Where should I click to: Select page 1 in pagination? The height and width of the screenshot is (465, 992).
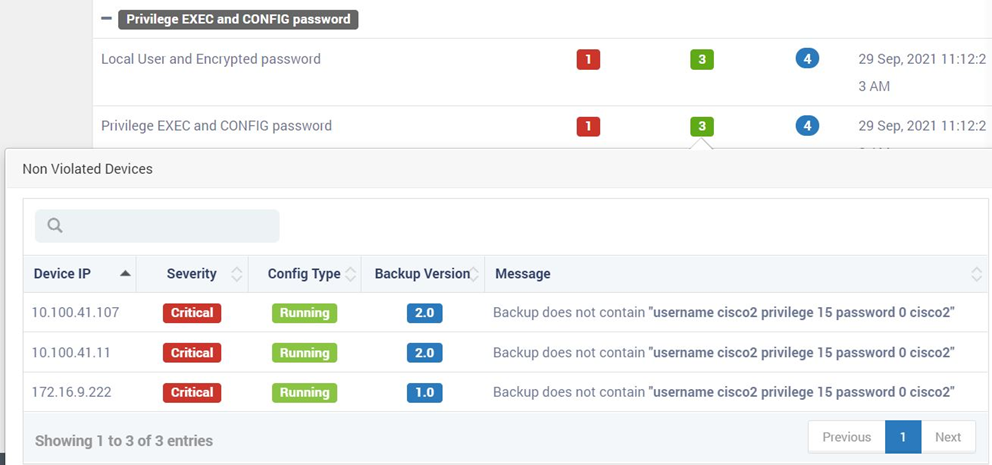[903, 437]
